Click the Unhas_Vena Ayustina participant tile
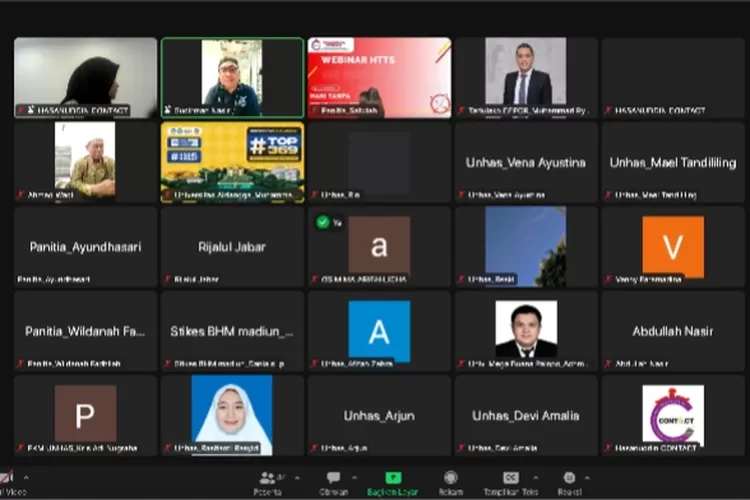This screenshot has width=750, height=500. coord(526,162)
